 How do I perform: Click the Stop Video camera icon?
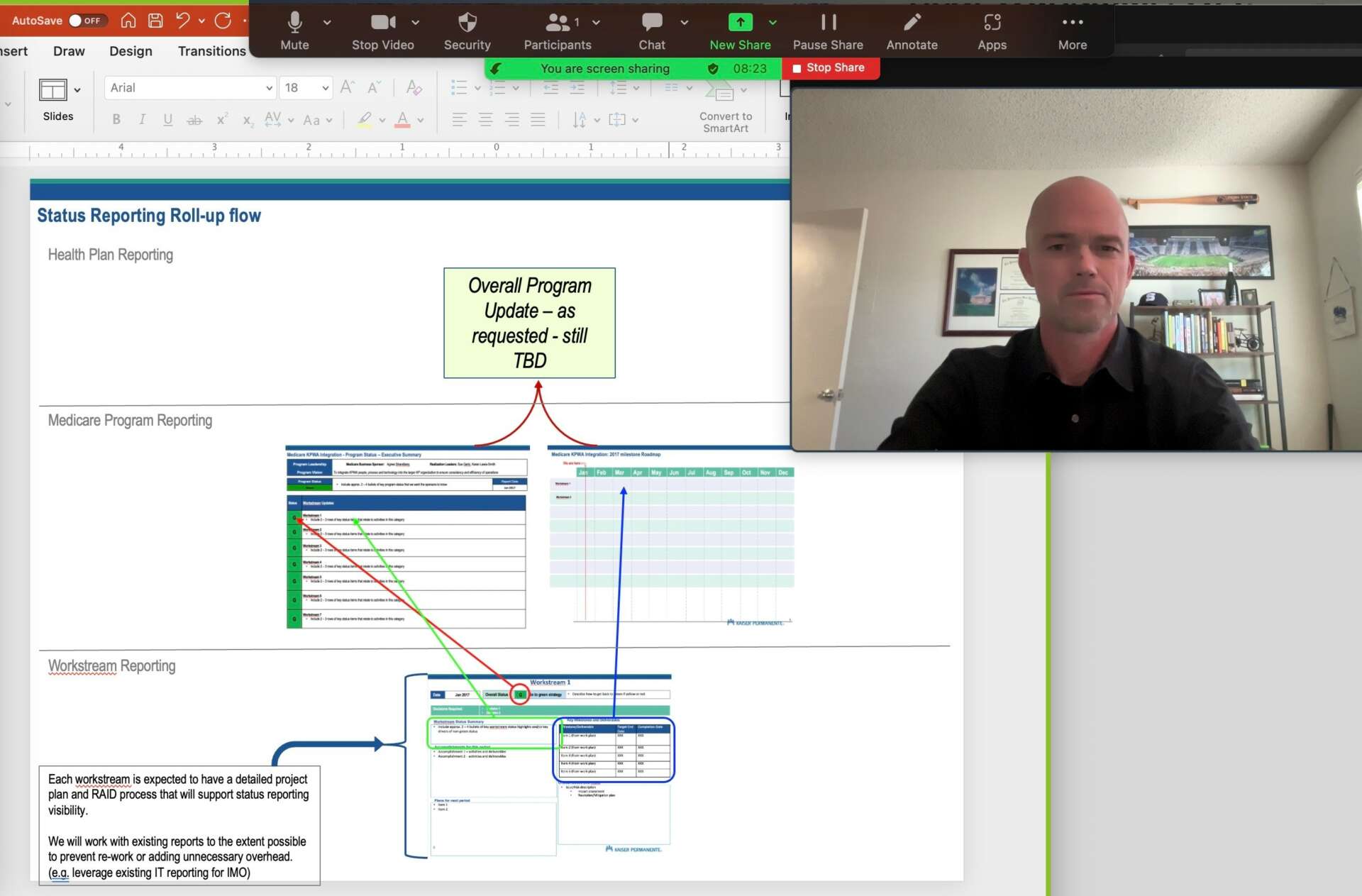(382, 23)
